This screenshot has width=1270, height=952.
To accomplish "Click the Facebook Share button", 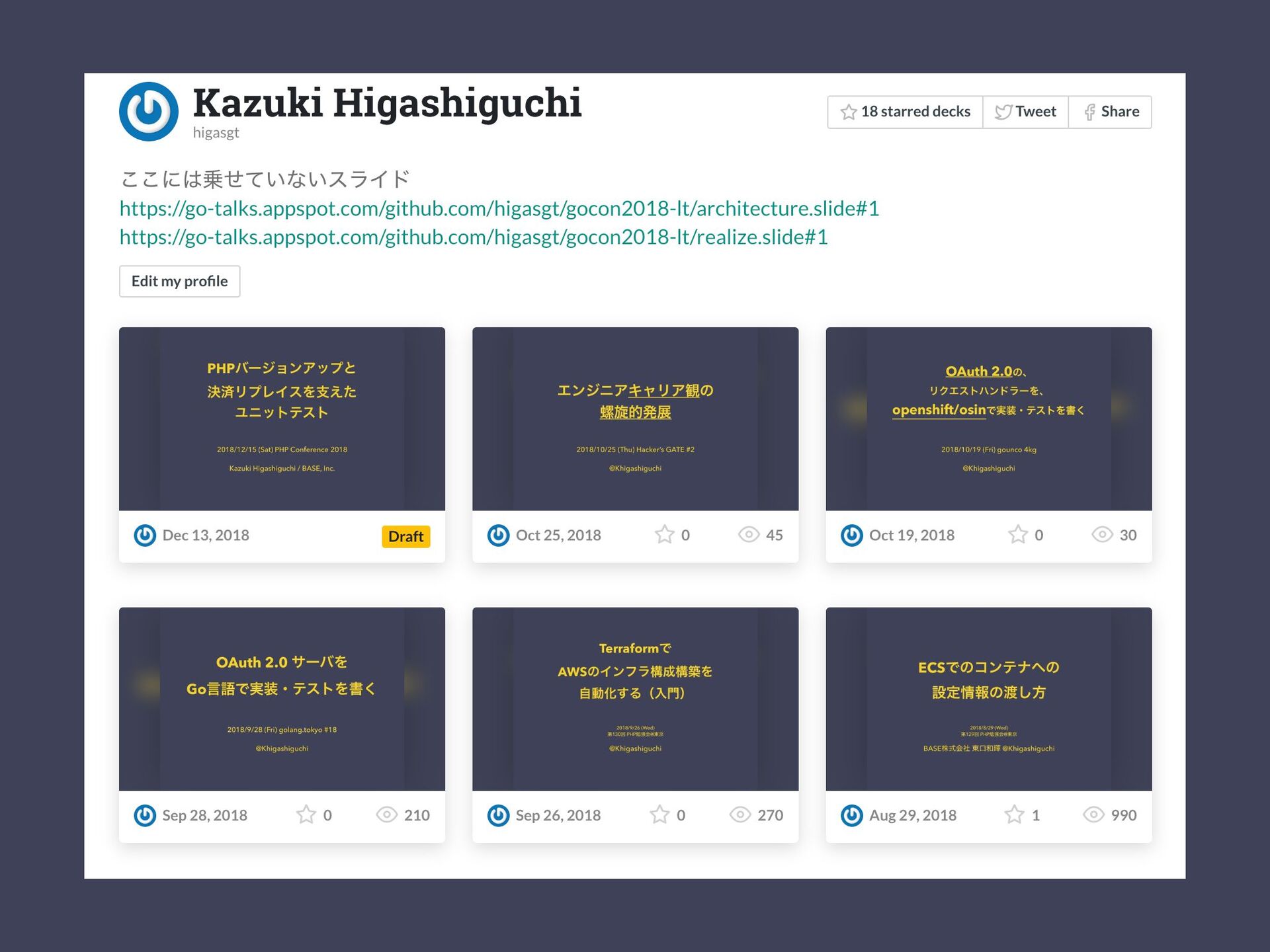I will (1110, 112).
